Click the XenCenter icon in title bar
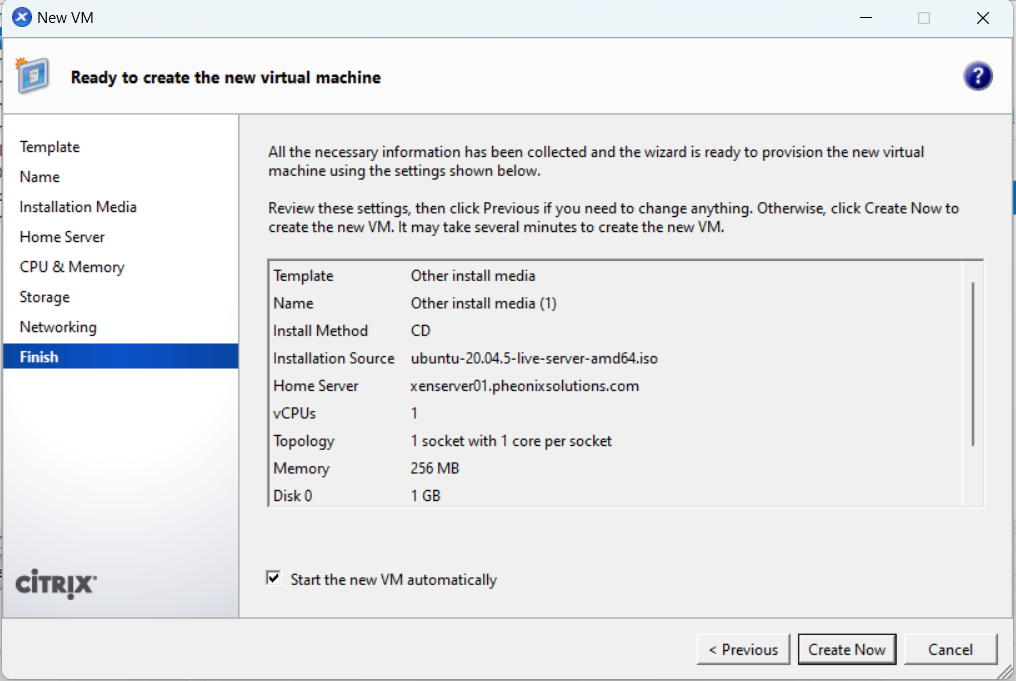Image resolution: width=1016 pixels, height=681 pixels. (x=21, y=17)
